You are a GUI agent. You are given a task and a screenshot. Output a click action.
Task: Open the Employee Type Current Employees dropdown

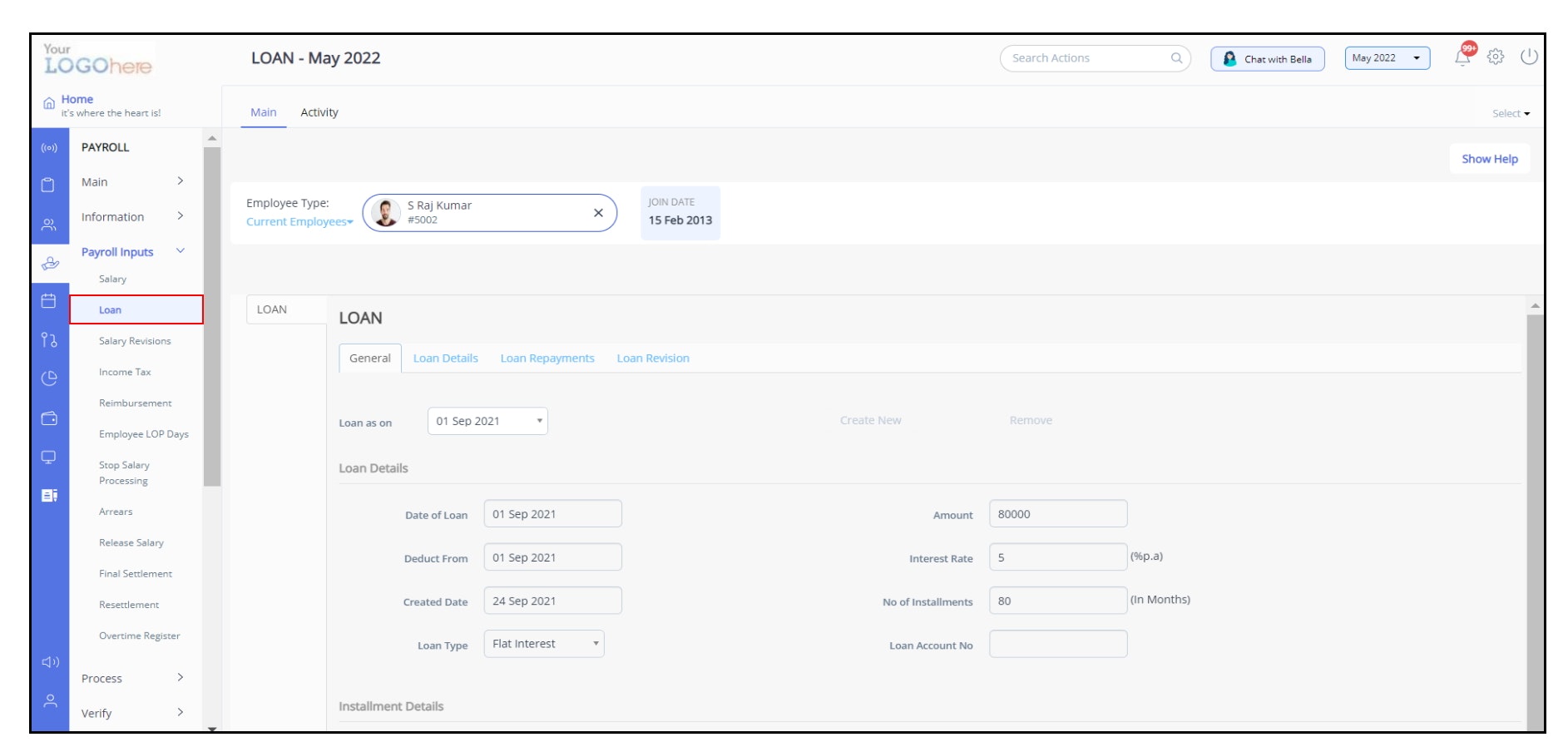point(299,222)
